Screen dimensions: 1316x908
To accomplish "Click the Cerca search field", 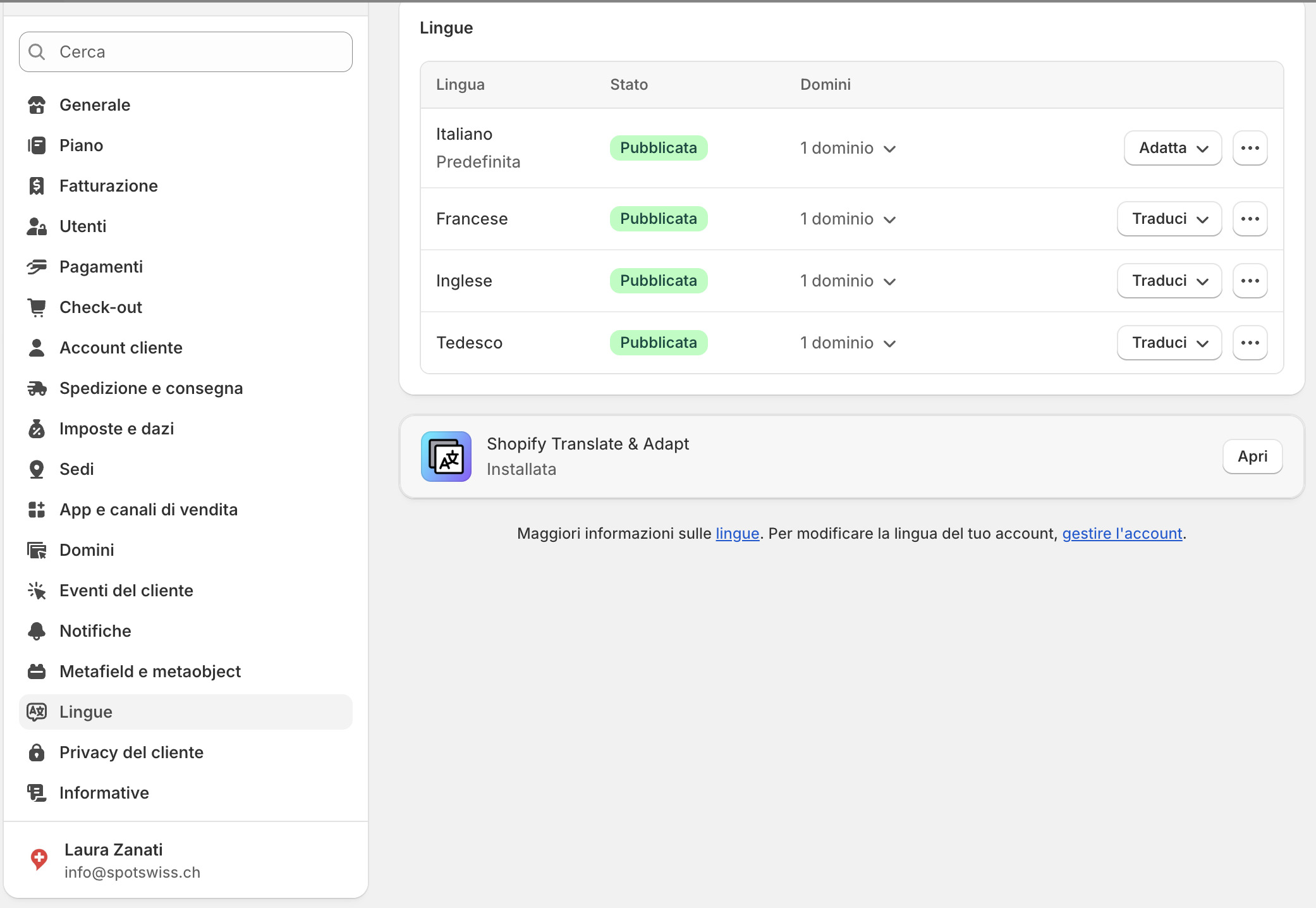I will [186, 52].
